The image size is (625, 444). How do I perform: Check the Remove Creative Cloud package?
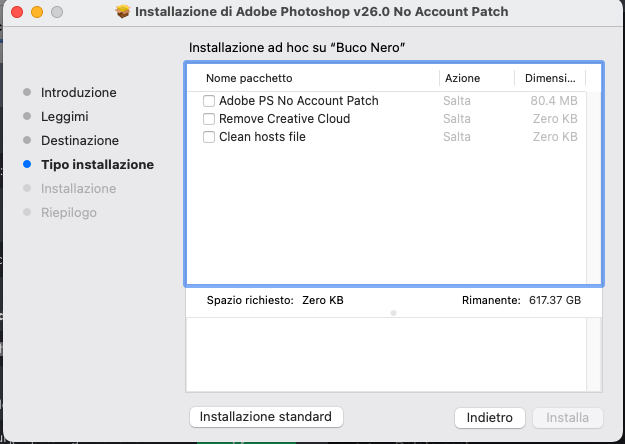[x=209, y=119]
